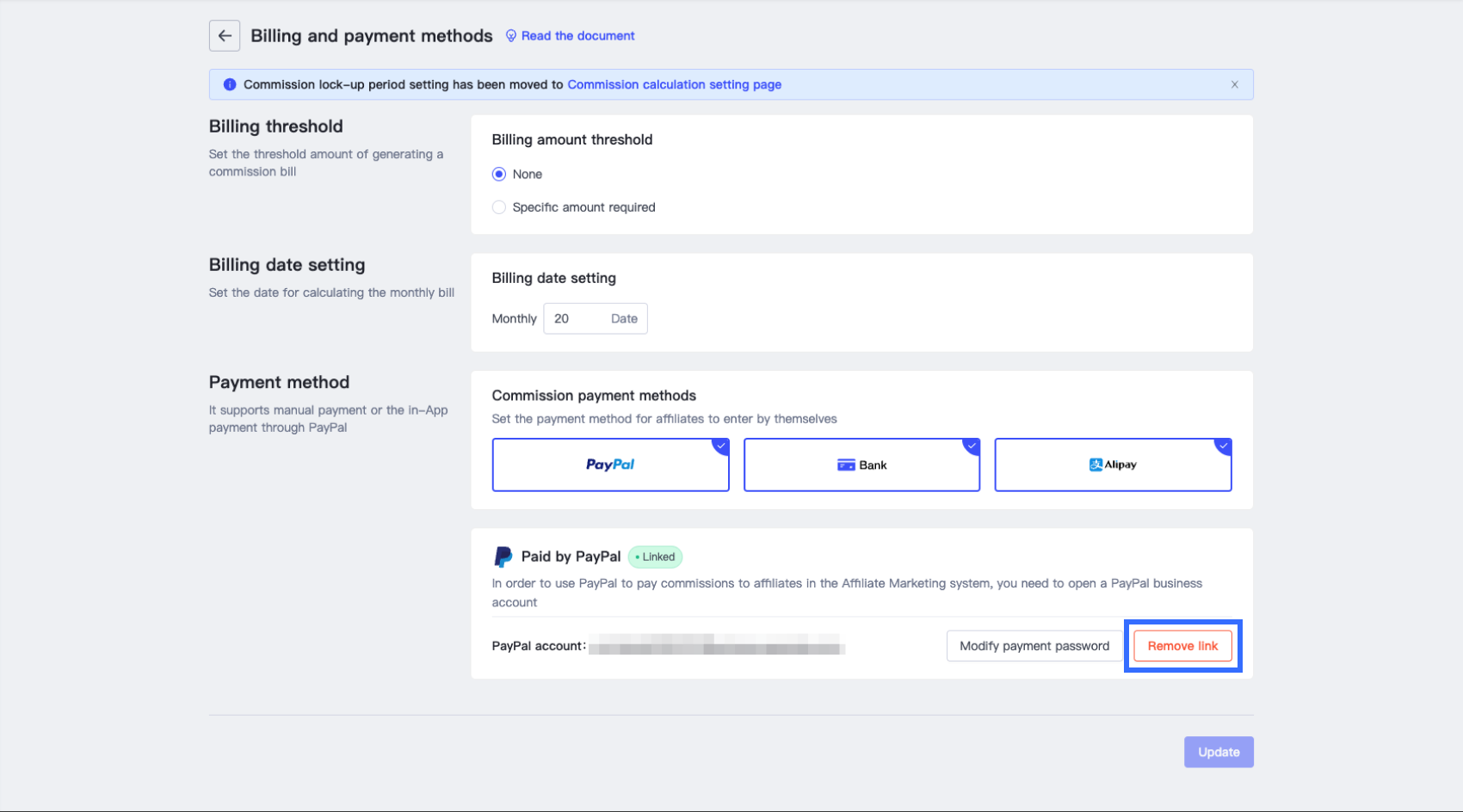Dismiss the commission lock-up notification banner
The width and height of the screenshot is (1463, 812).
1234,84
